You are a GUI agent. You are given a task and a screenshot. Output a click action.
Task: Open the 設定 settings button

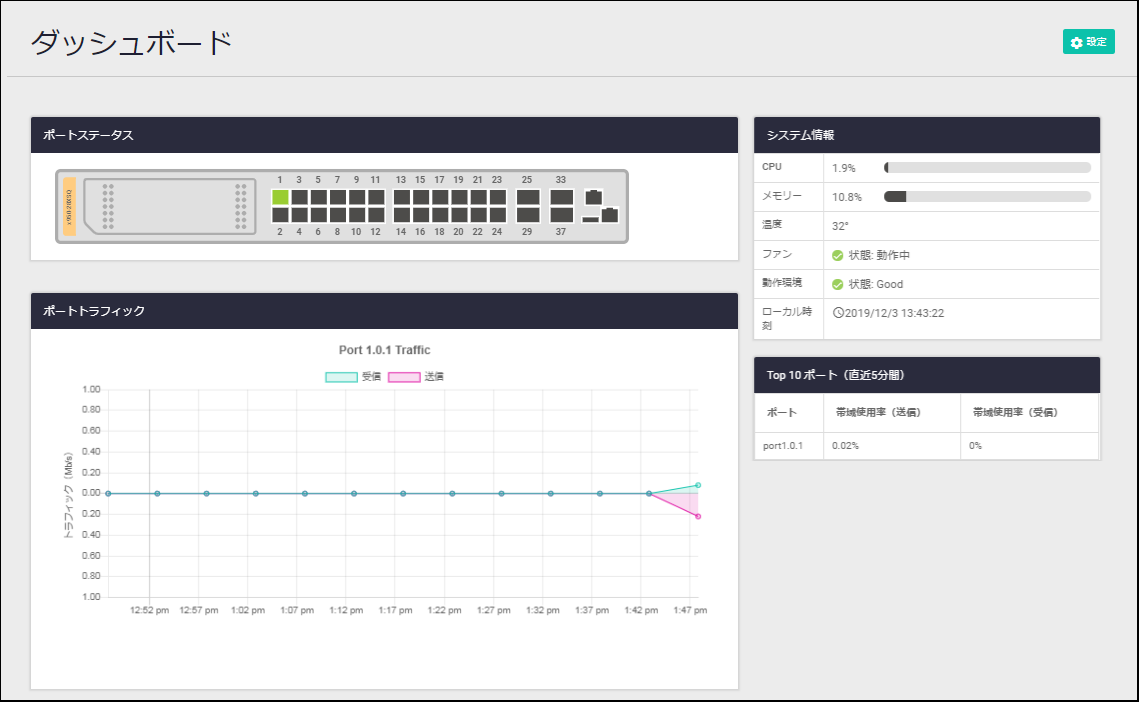click(1088, 42)
